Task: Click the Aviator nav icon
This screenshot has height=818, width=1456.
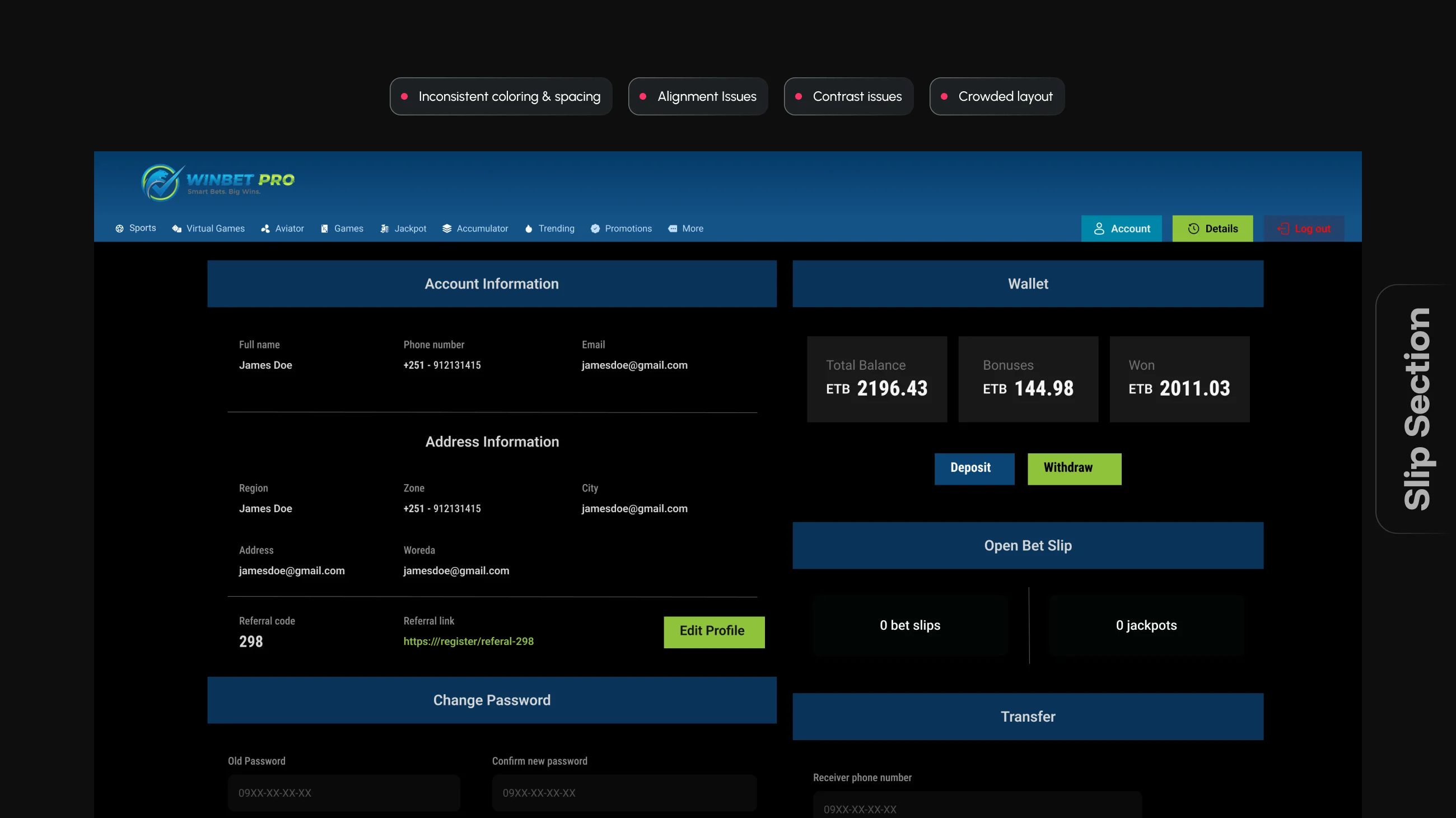Action: pos(265,229)
